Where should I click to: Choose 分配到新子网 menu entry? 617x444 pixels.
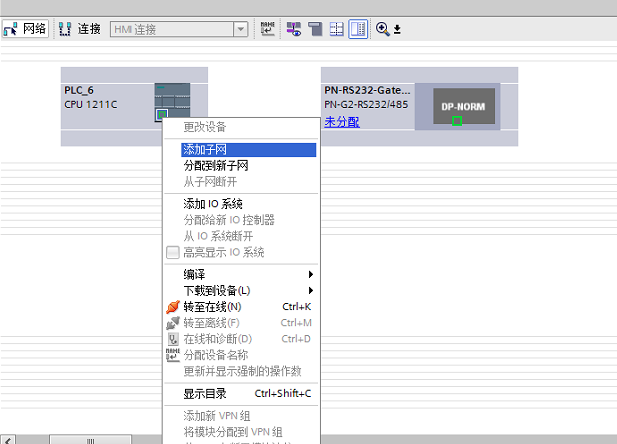click(241, 166)
